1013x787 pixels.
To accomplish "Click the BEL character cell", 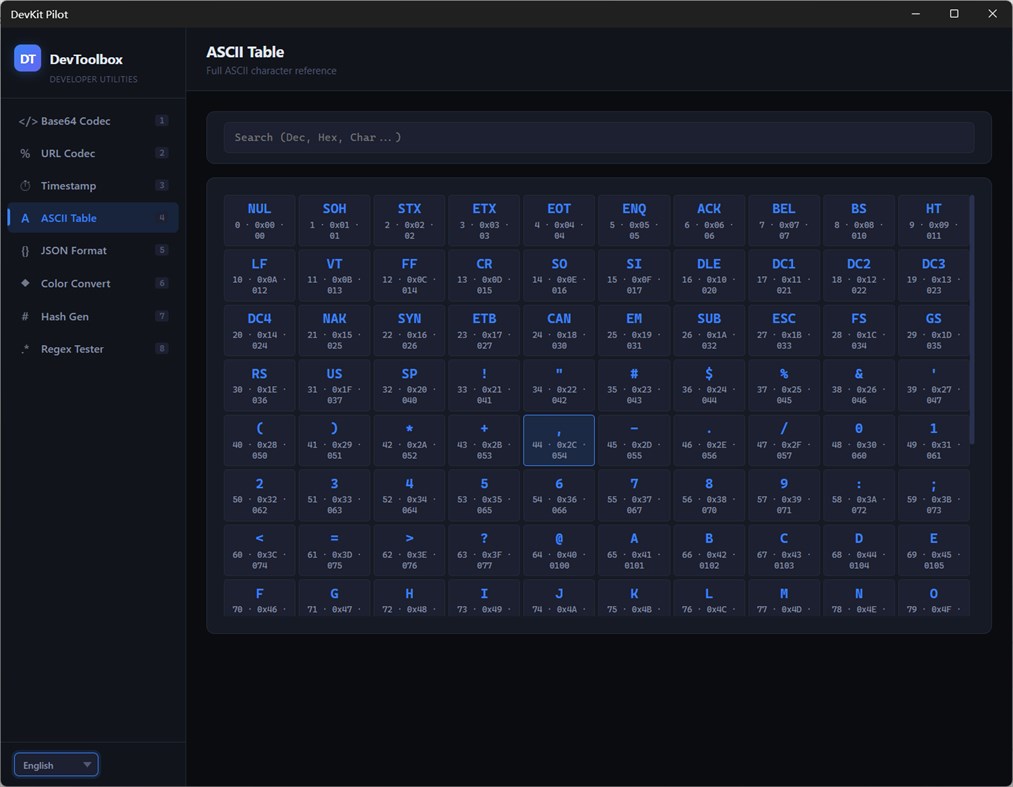I will tap(784, 220).
